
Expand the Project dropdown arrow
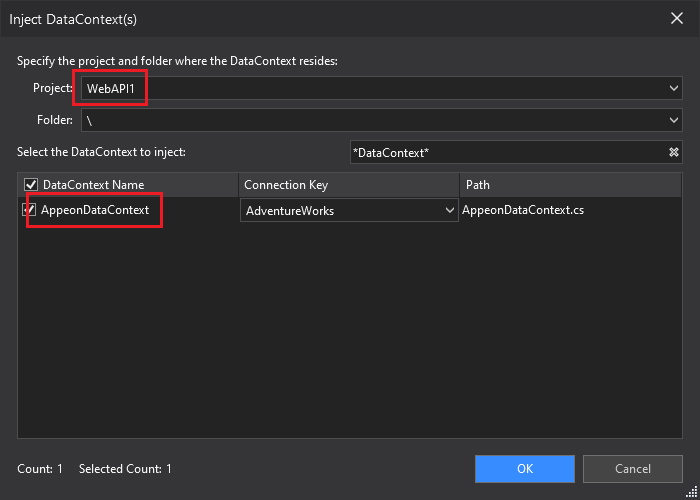point(673,88)
